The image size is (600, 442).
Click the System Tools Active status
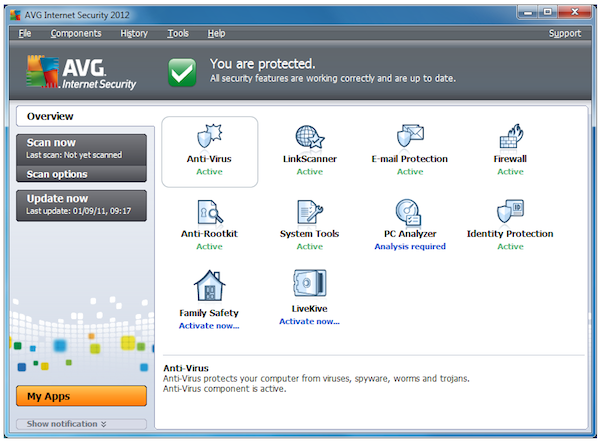tap(310, 246)
